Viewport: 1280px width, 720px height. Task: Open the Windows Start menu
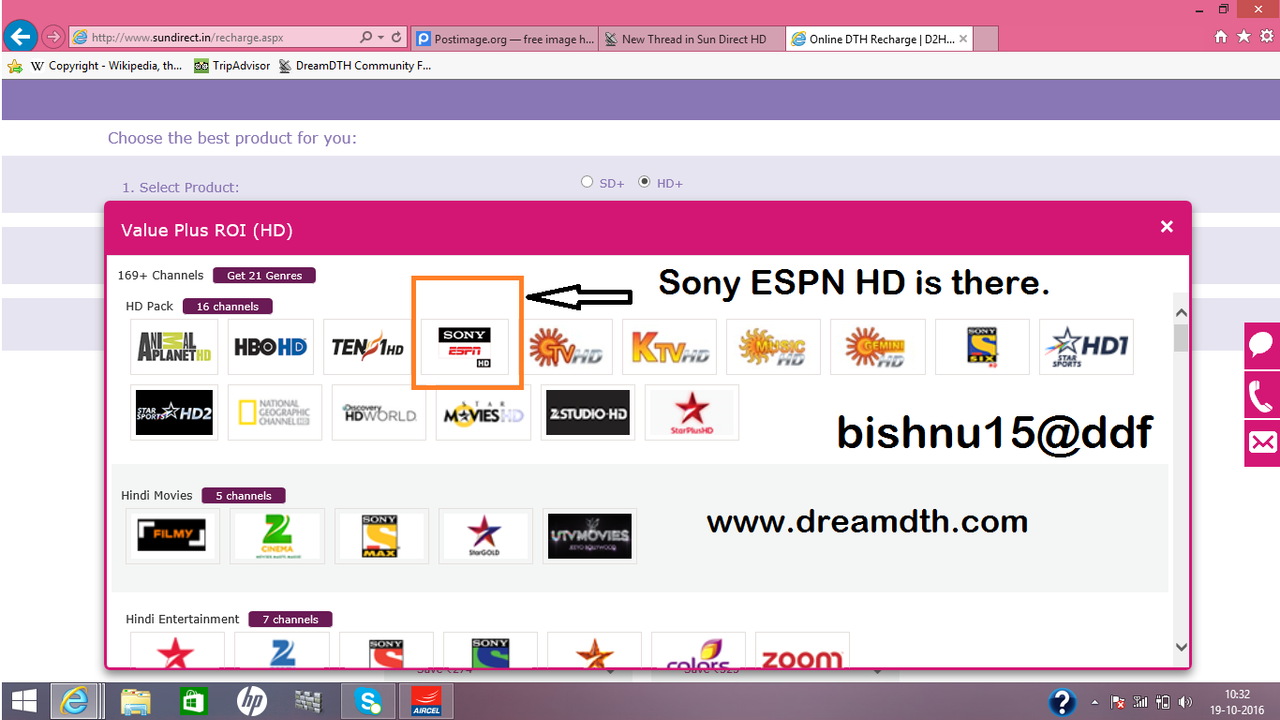pos(23,701)
